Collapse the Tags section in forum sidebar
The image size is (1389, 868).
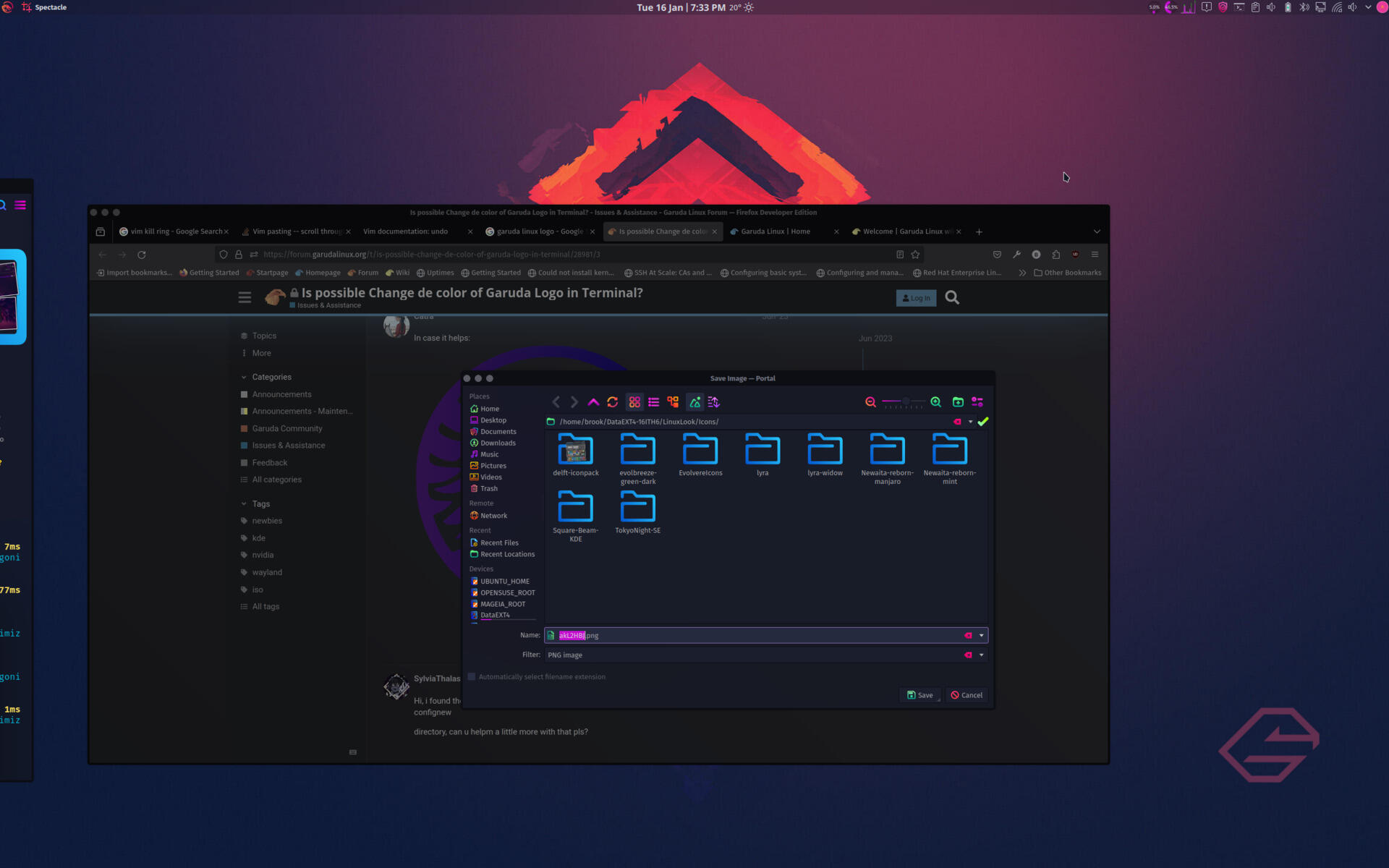coord(244,504)
